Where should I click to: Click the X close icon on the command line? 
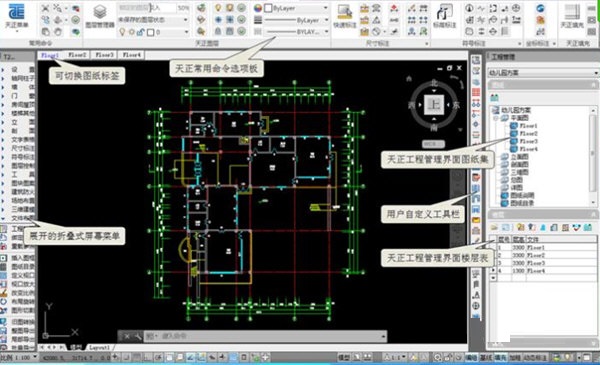[x=127, y=336]
